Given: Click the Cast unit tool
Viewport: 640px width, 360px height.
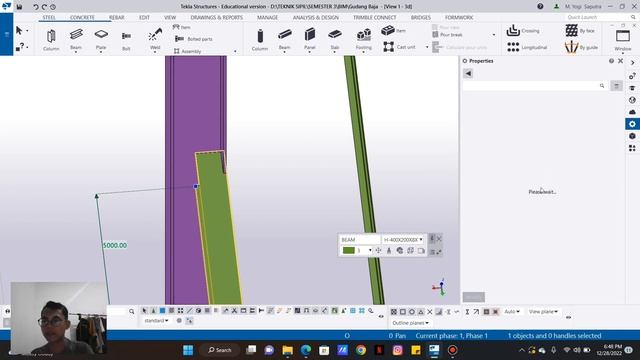Looking at the screenshot, I should (399, 47).
